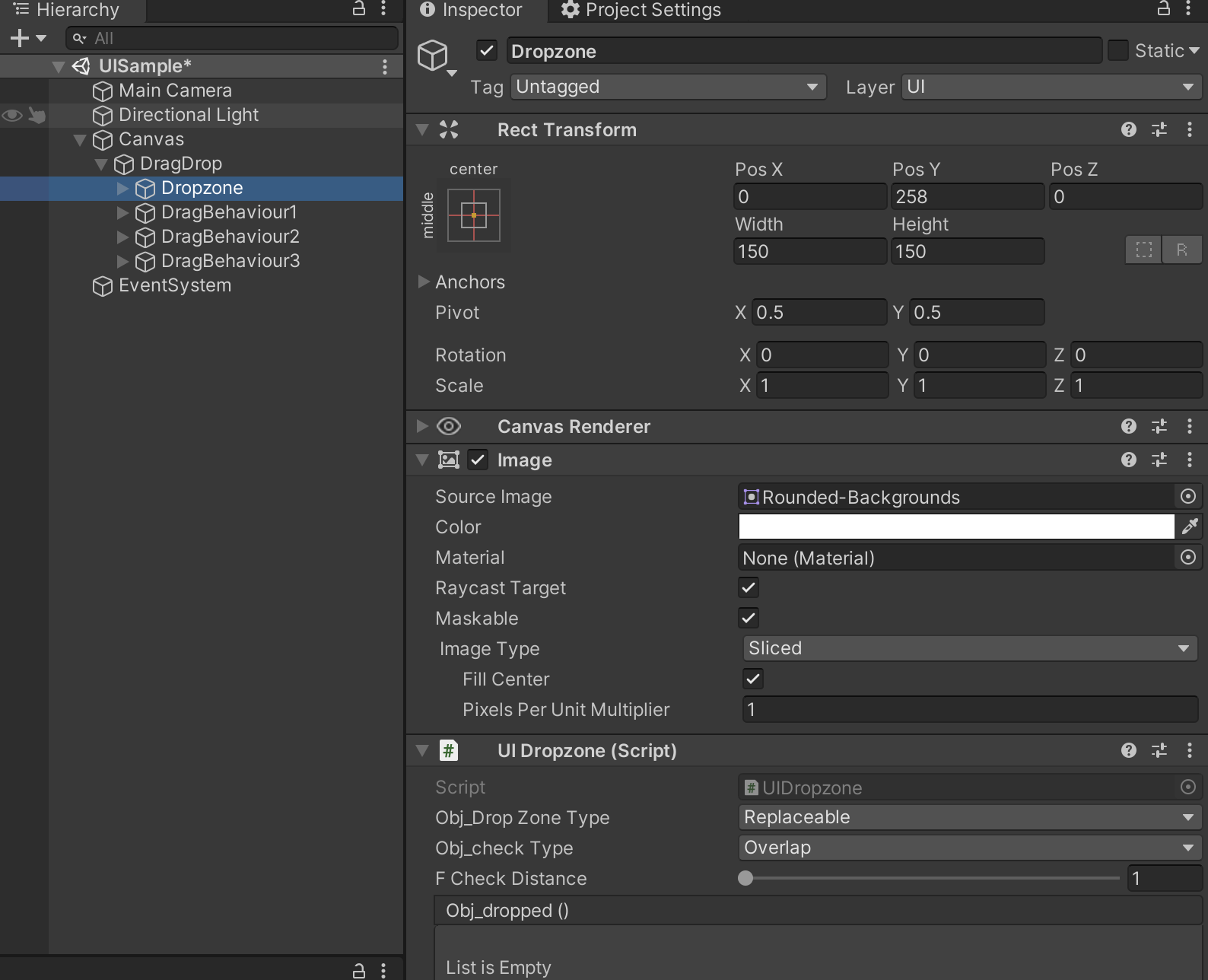This screenshot has width=1208, height=980.
Task: Open Canvas Renderer options menu
Action: 1190,427
